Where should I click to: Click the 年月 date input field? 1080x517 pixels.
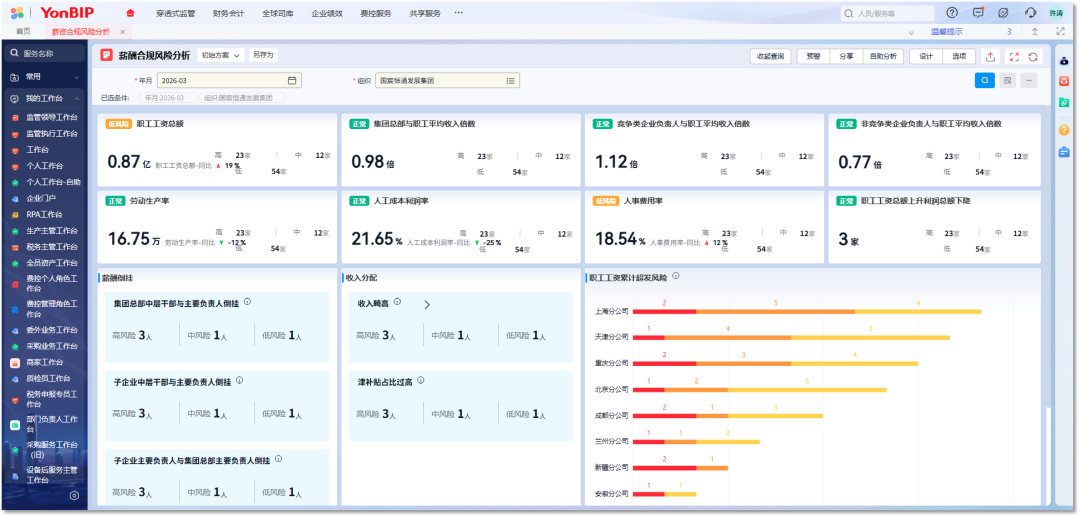click(x=229, y=81)
